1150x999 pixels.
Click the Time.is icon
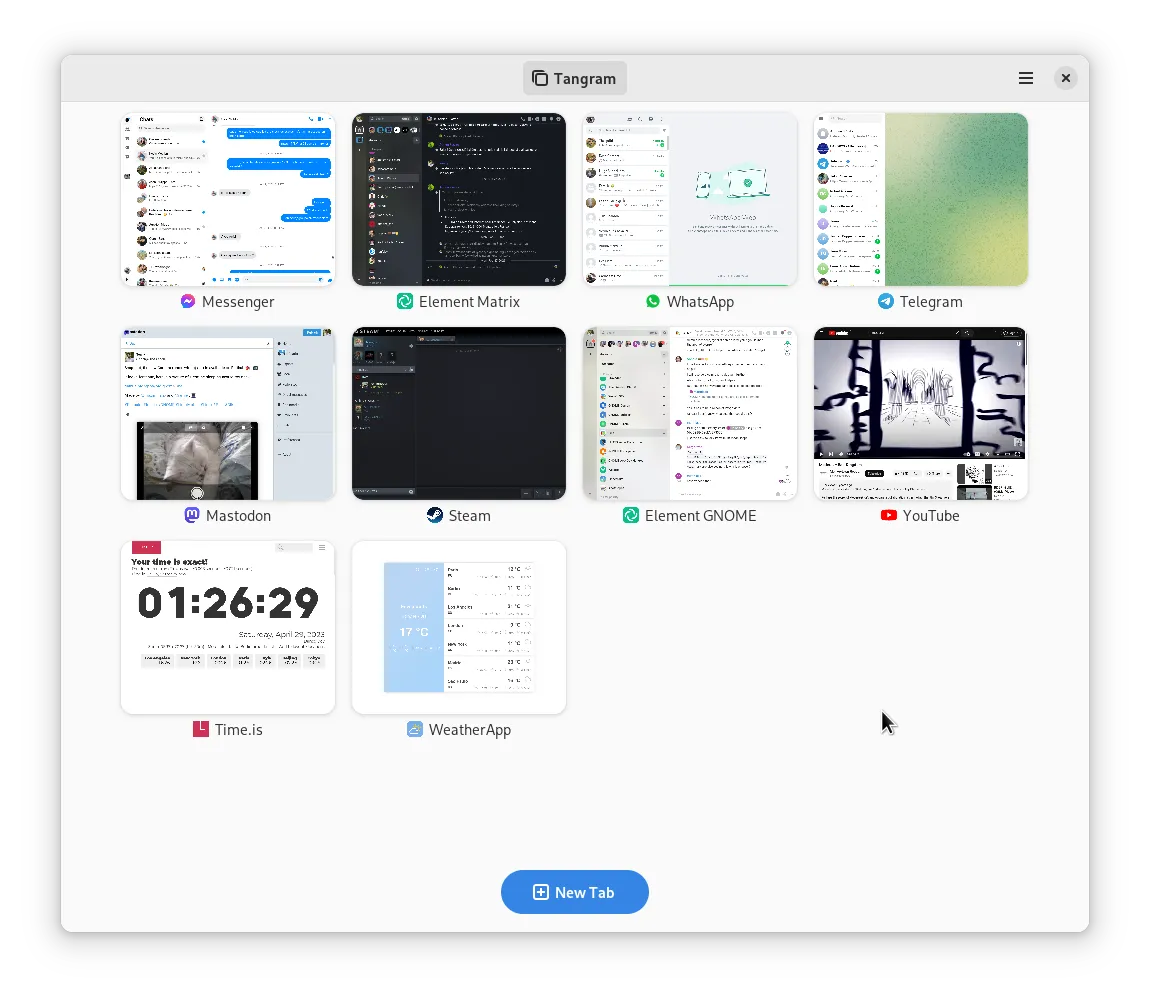201,729
